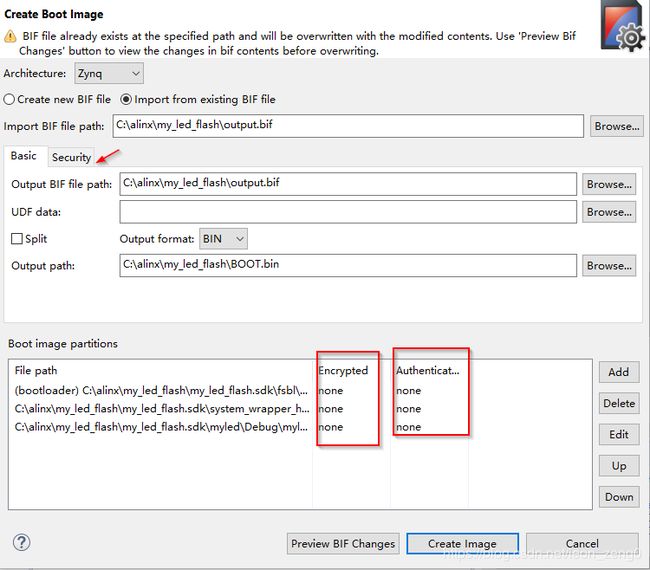Open the Output format BIN dropdown
This screenshot has height=570, width=650.
coord(223,239)
